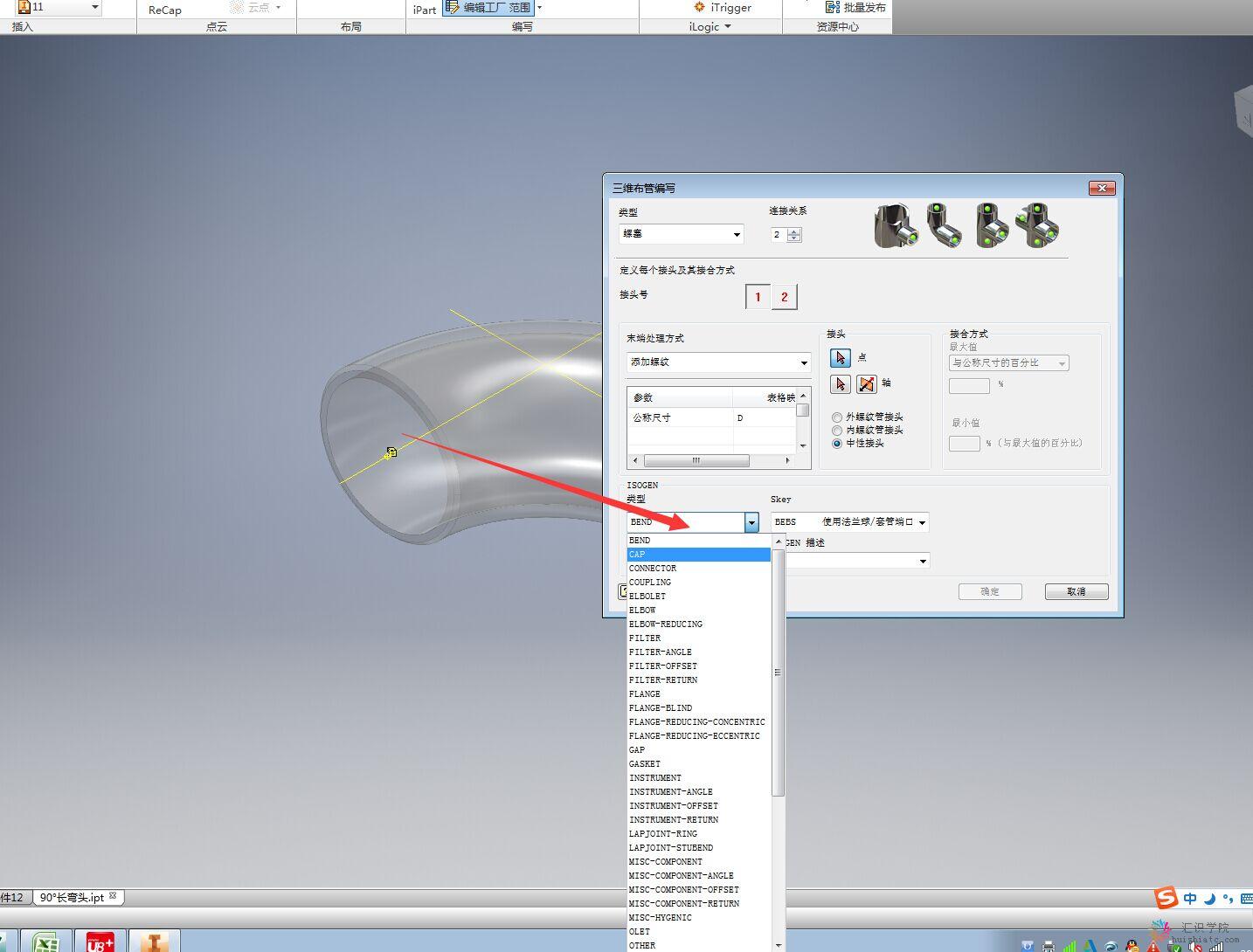
Task: Pick OTHER from the list
Action: point(699,946)
